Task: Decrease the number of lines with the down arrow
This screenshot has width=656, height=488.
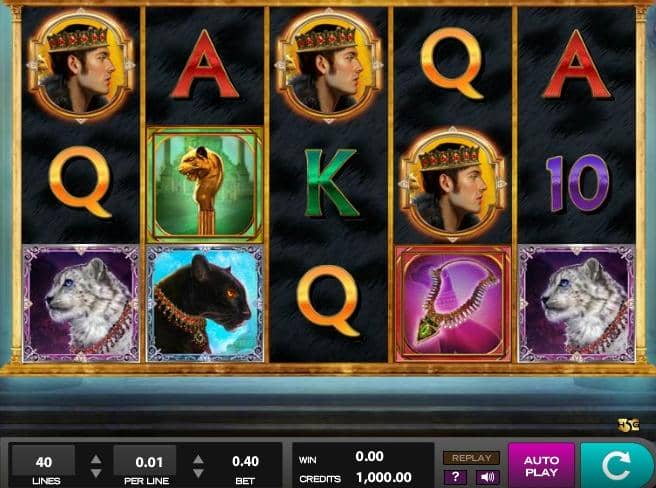Action: pyautogui.click(x=96, y=473)
